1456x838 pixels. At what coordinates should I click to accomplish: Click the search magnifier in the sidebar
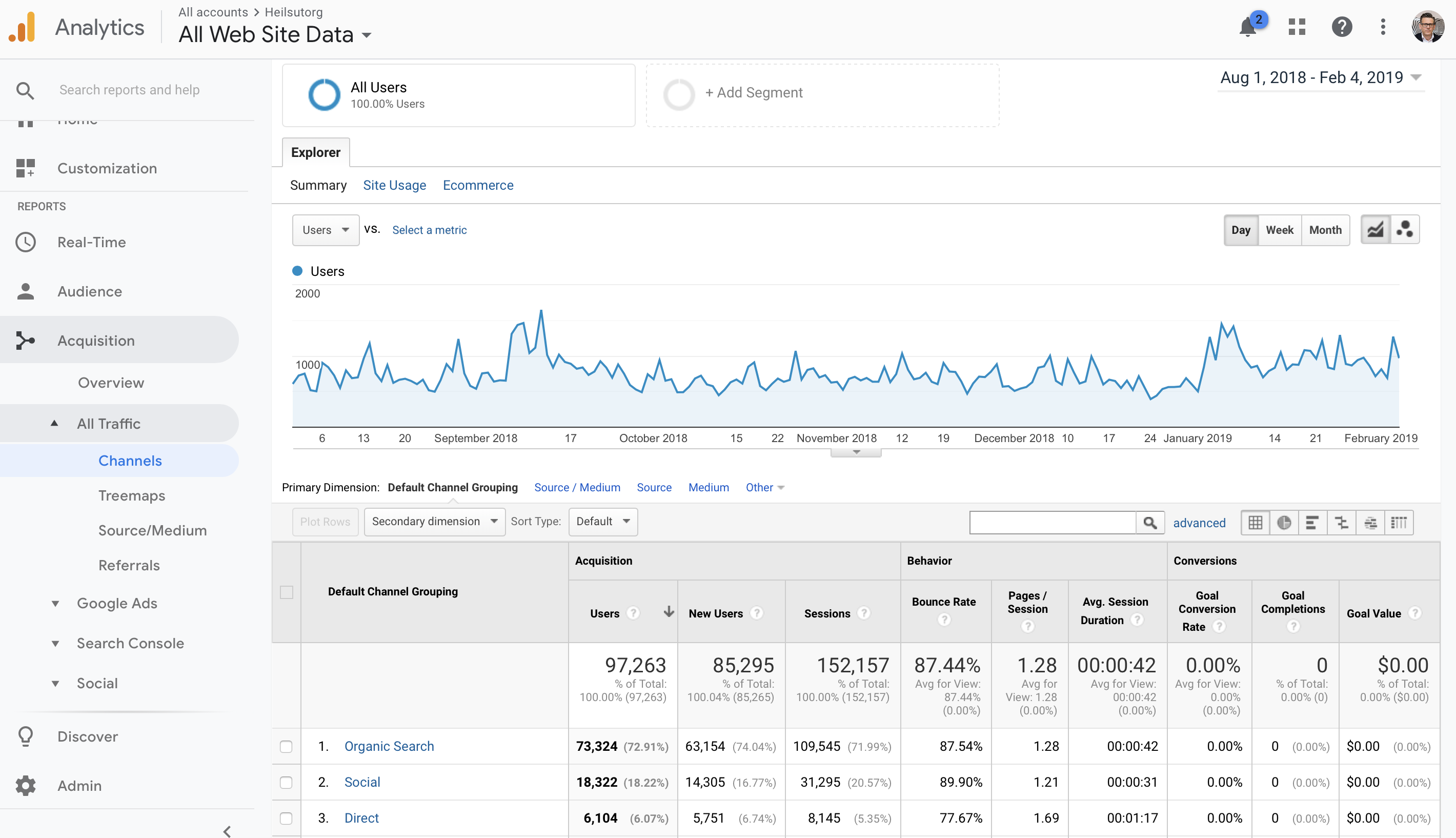coord(25,90)
